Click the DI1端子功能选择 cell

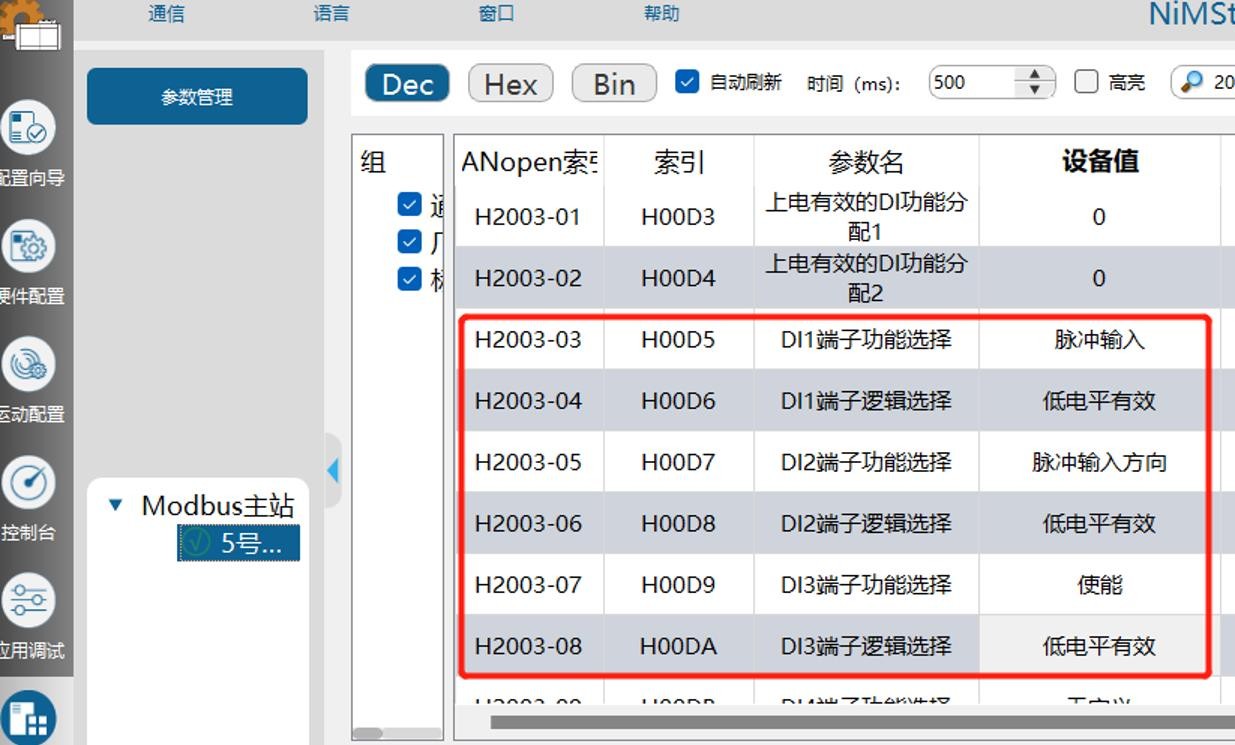(866, 339)
